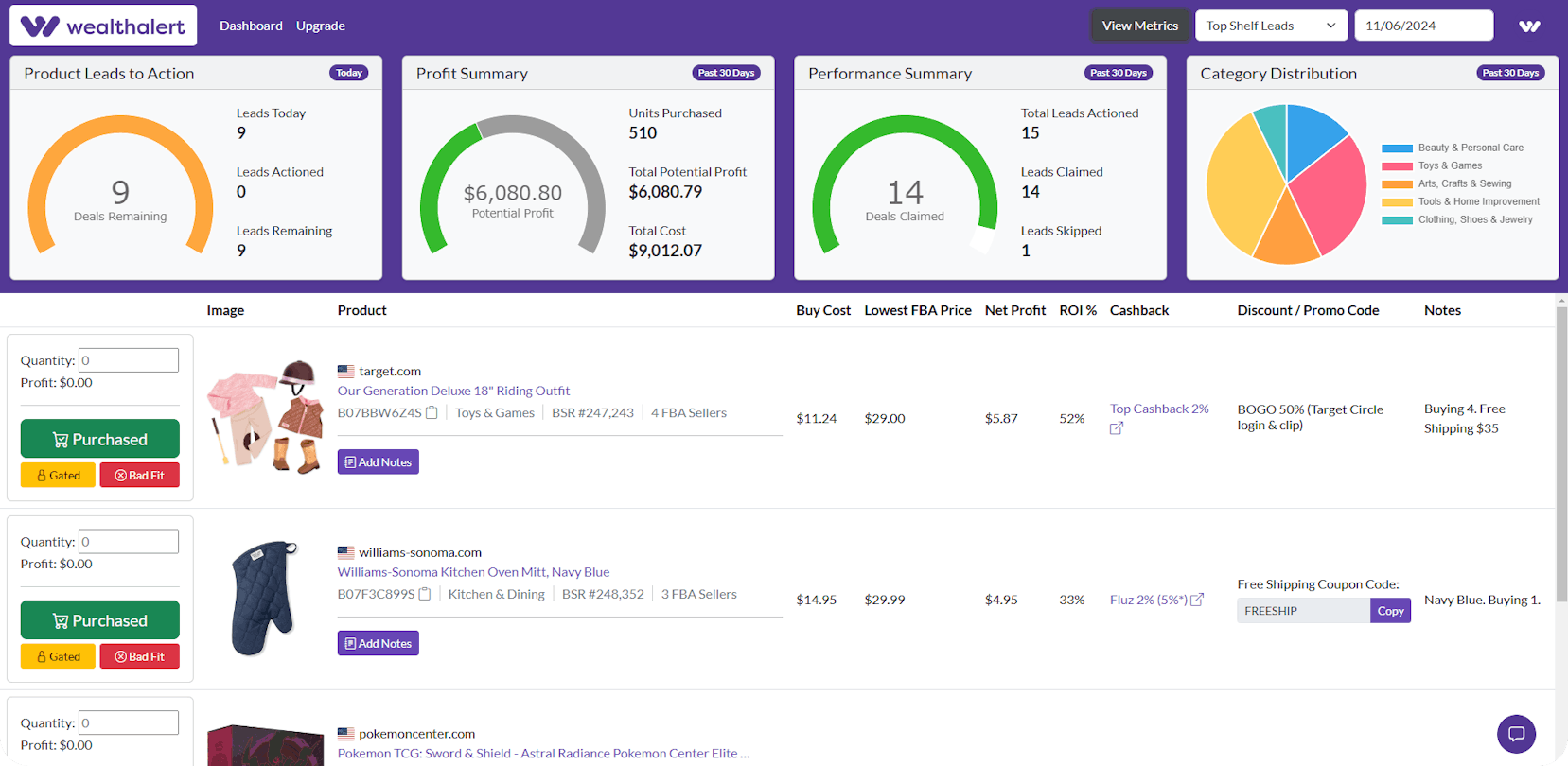
Task: Click the Riding Outfit product image
Action: click(267, 417)
